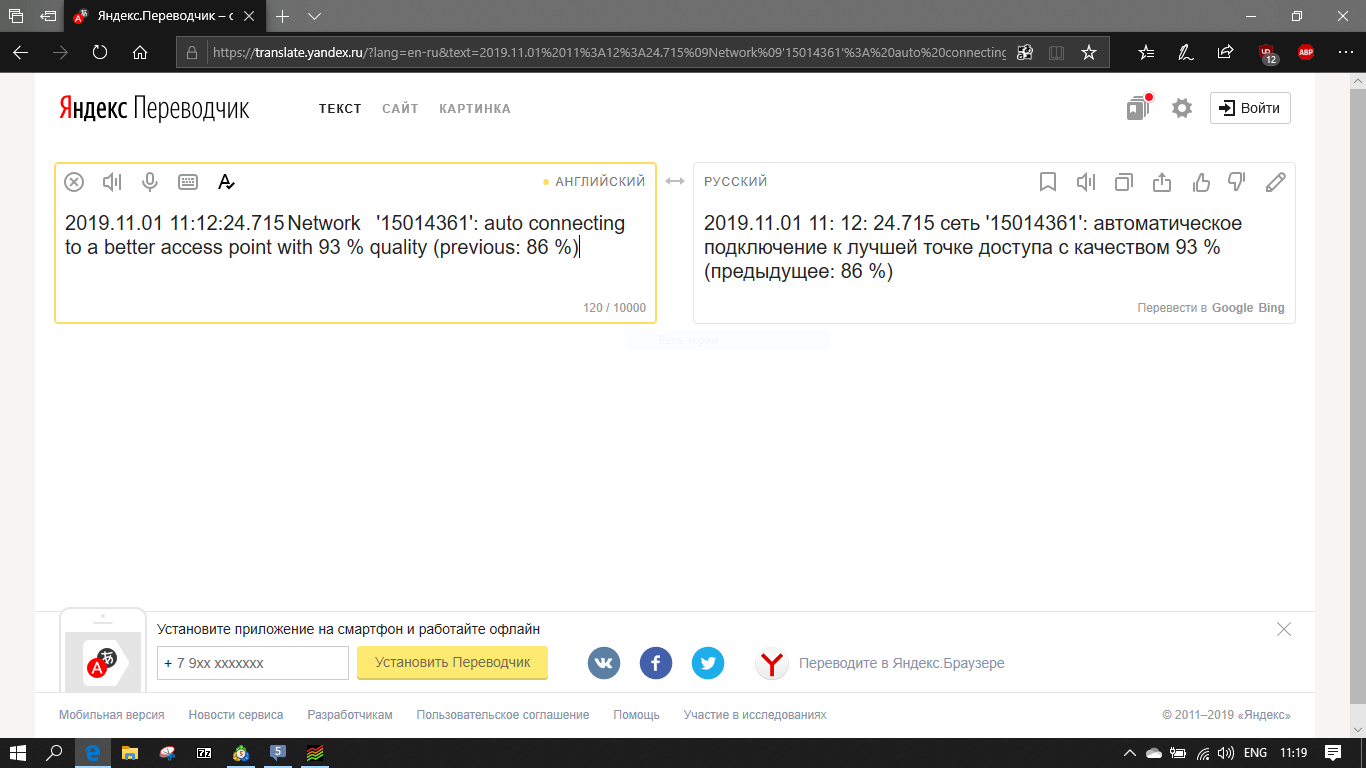Go back in the browser
This screenshot has height=768, width=1366.
(x=21, y=52)
